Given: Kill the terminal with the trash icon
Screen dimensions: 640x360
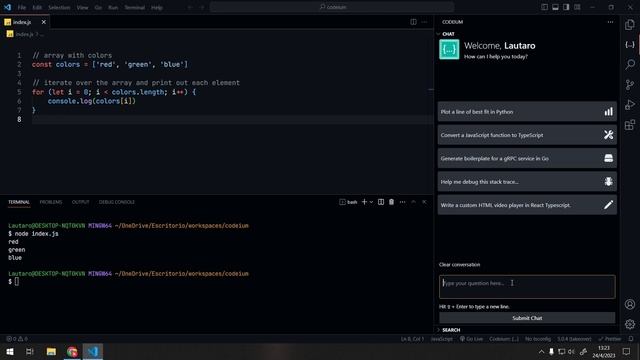Looking at the screenshot, I should (391, 202).
